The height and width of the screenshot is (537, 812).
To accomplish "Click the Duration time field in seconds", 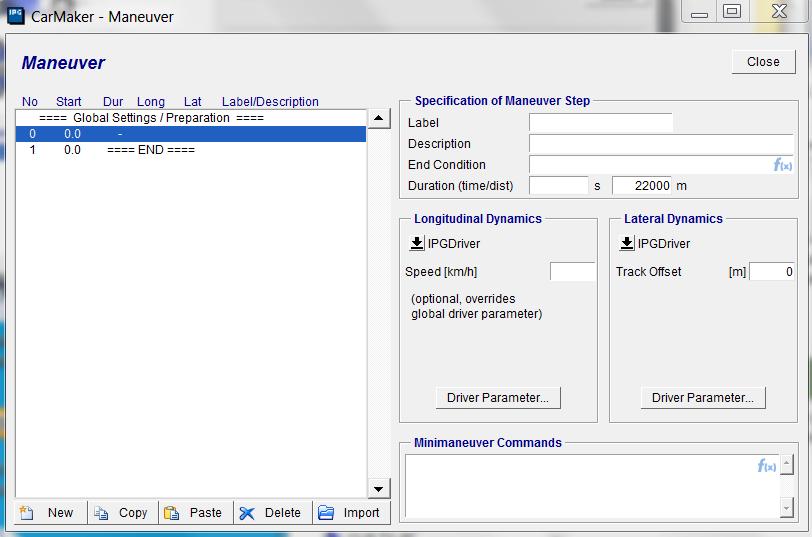I will click(559, 185).
